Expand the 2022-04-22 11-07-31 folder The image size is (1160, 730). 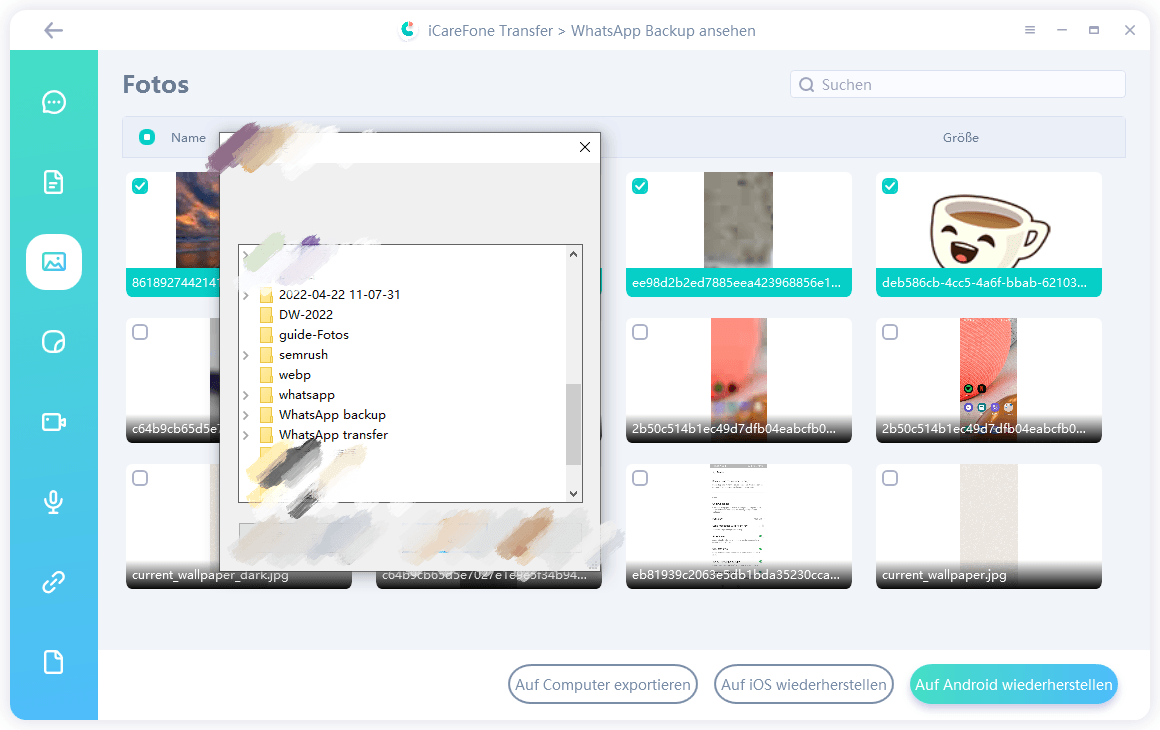(x=246, y=295)
